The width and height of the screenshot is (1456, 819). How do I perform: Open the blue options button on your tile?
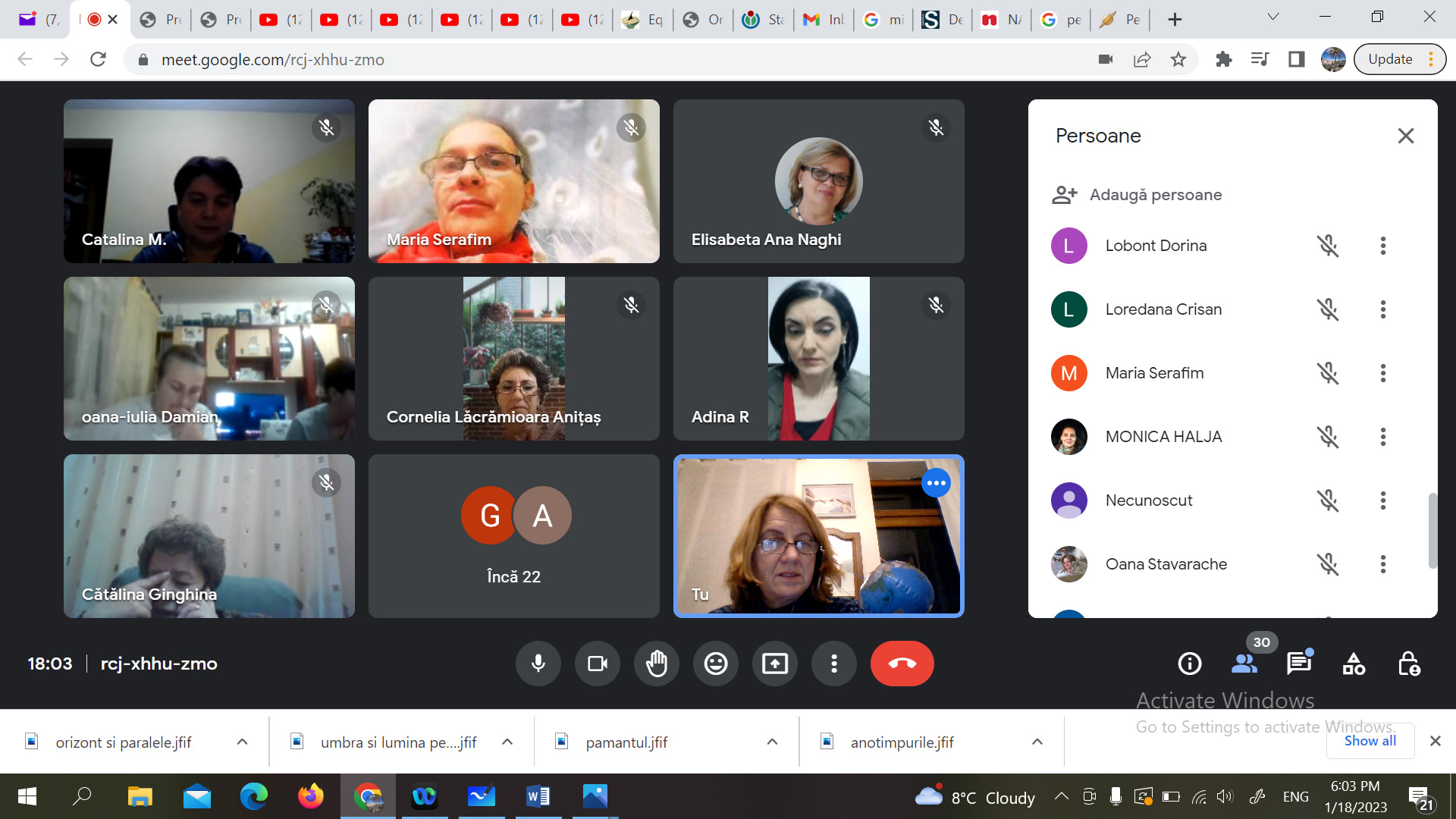tap(936, 483)
